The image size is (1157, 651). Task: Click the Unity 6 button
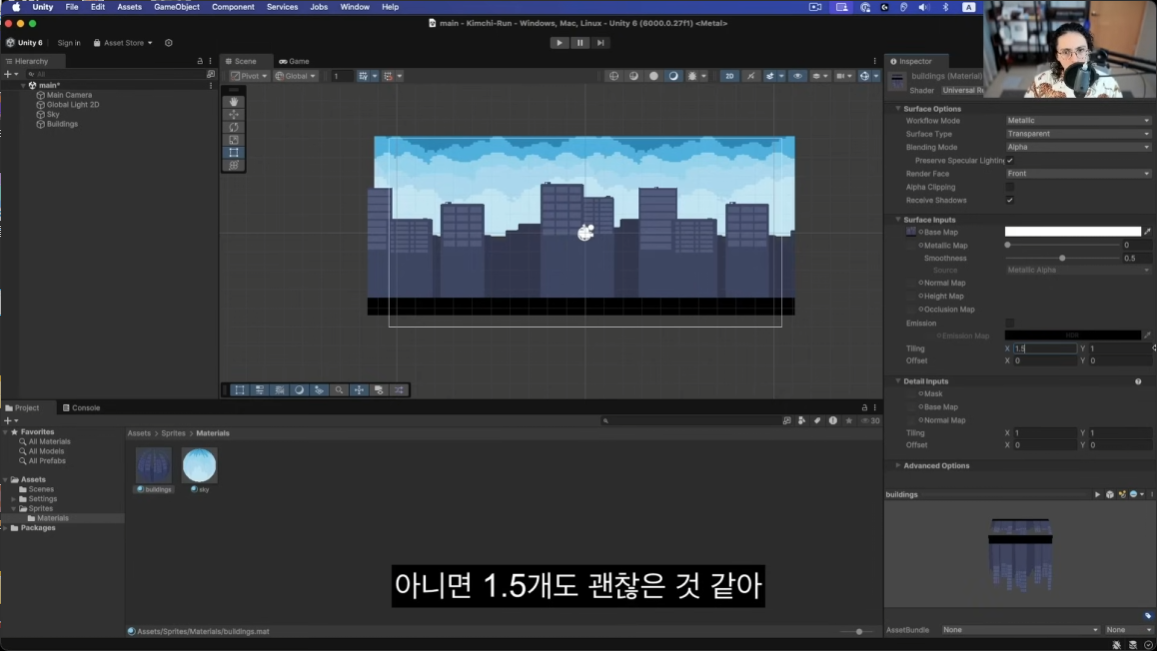click(24, 43)
